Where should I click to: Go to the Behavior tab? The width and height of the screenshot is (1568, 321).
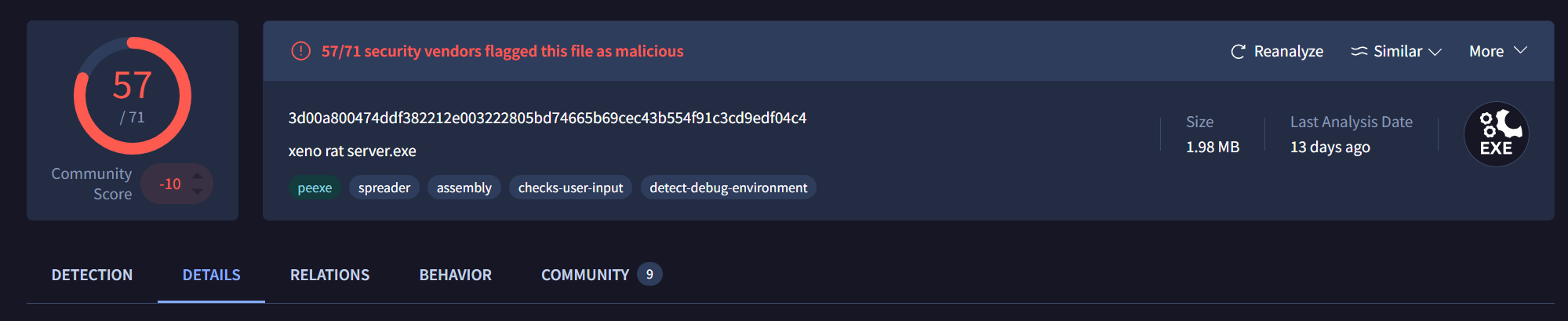[x=455, y=275]
